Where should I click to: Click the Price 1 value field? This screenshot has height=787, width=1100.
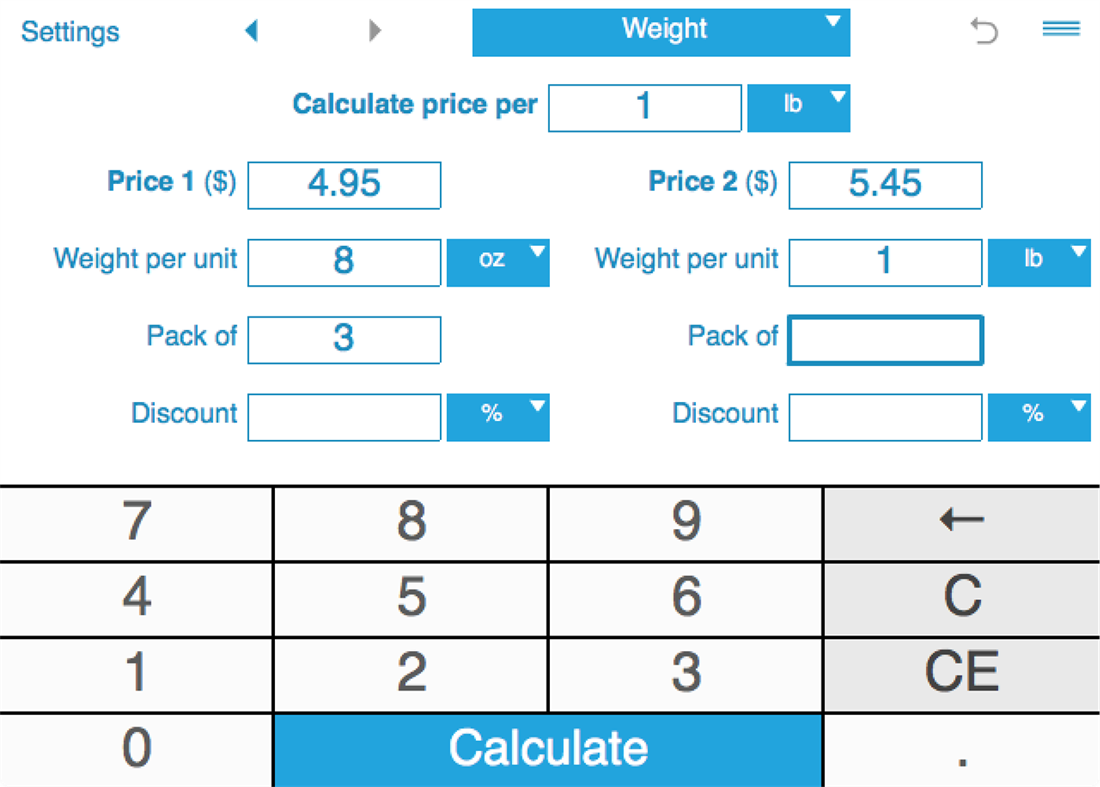coord(344,184)
